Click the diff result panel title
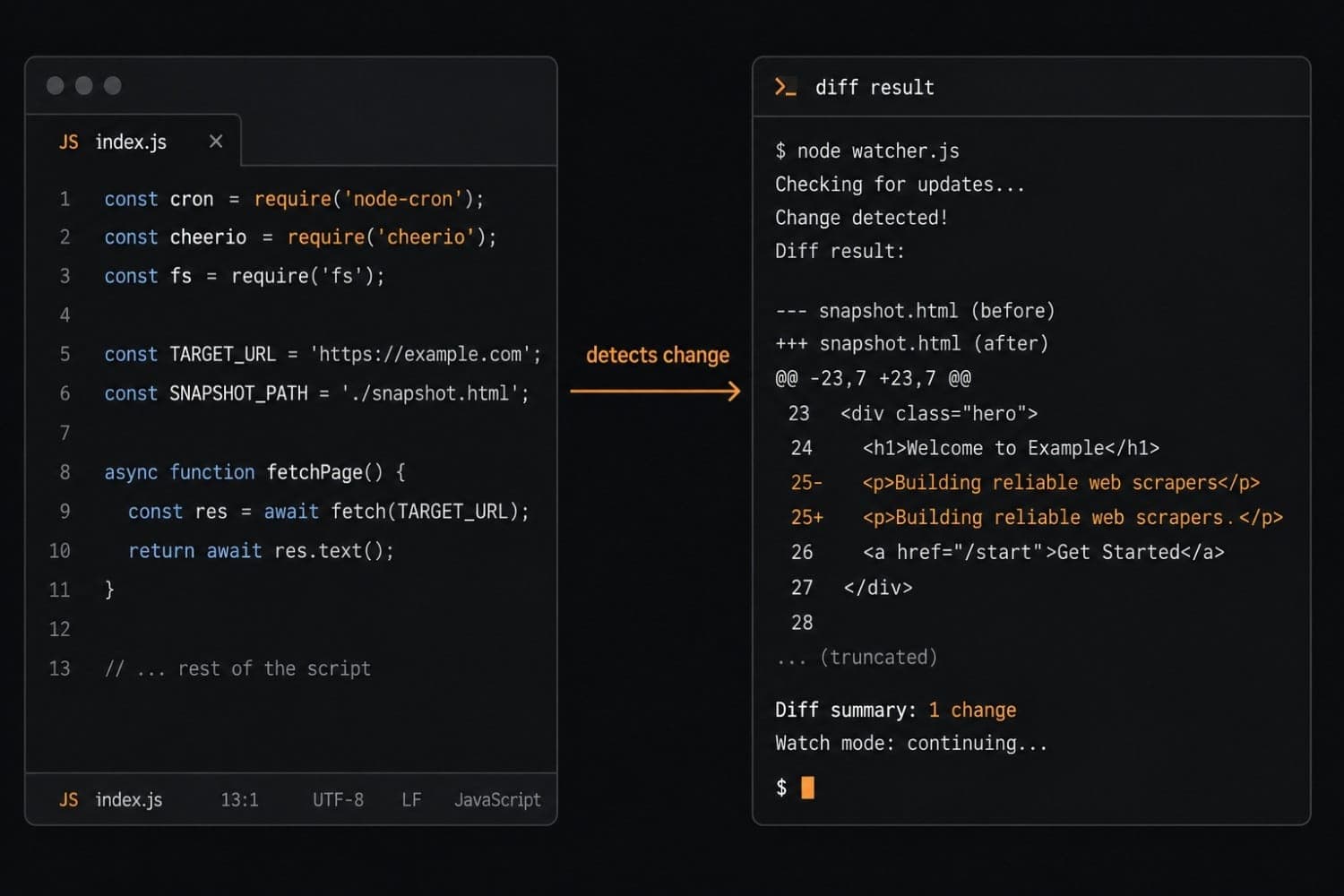This screenshot has width=1344, height=896. pos(874,87)
